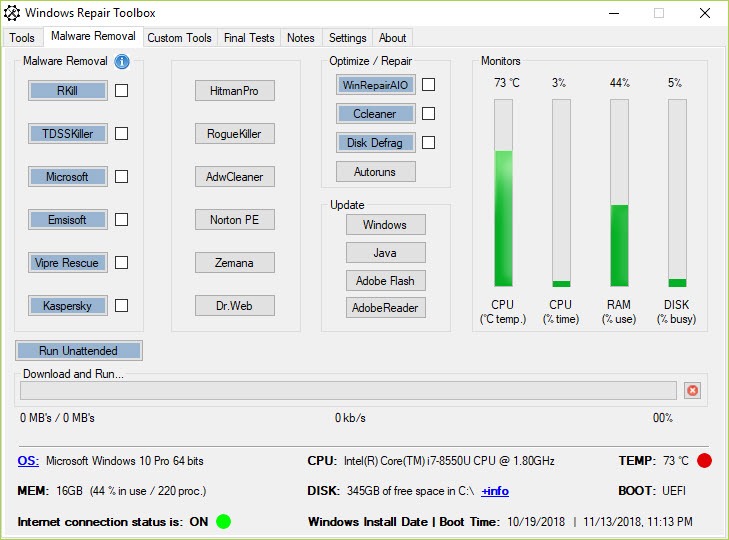Launch Dr.Web

(x=234, y=306)
